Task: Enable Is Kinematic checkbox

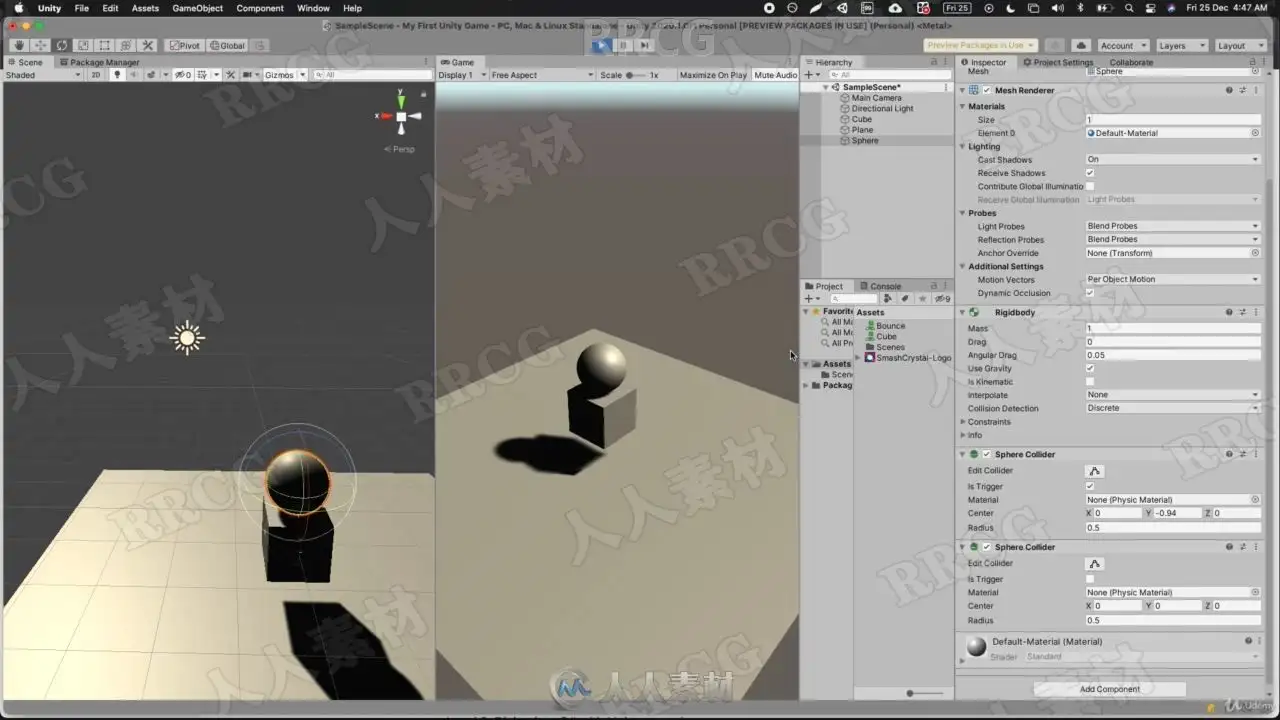Action: point(1090,382)
